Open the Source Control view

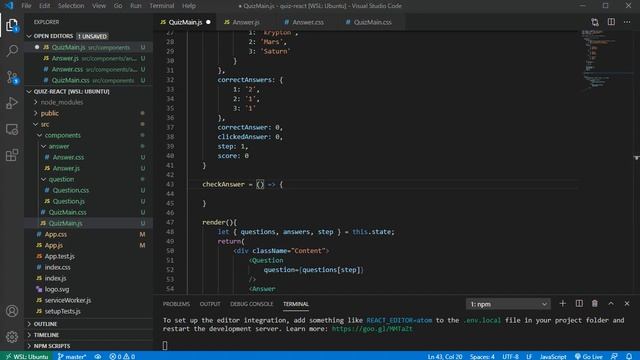click(12, 77)
